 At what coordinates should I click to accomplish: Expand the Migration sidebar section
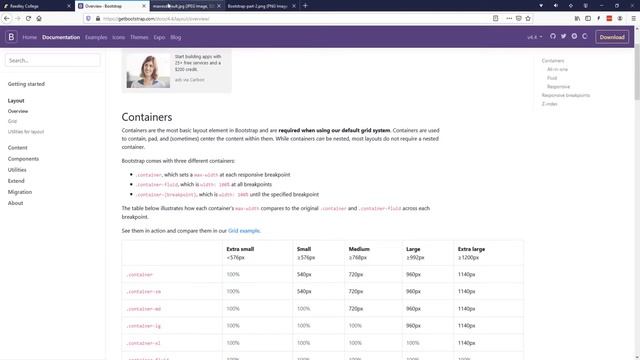coord(20,192)
